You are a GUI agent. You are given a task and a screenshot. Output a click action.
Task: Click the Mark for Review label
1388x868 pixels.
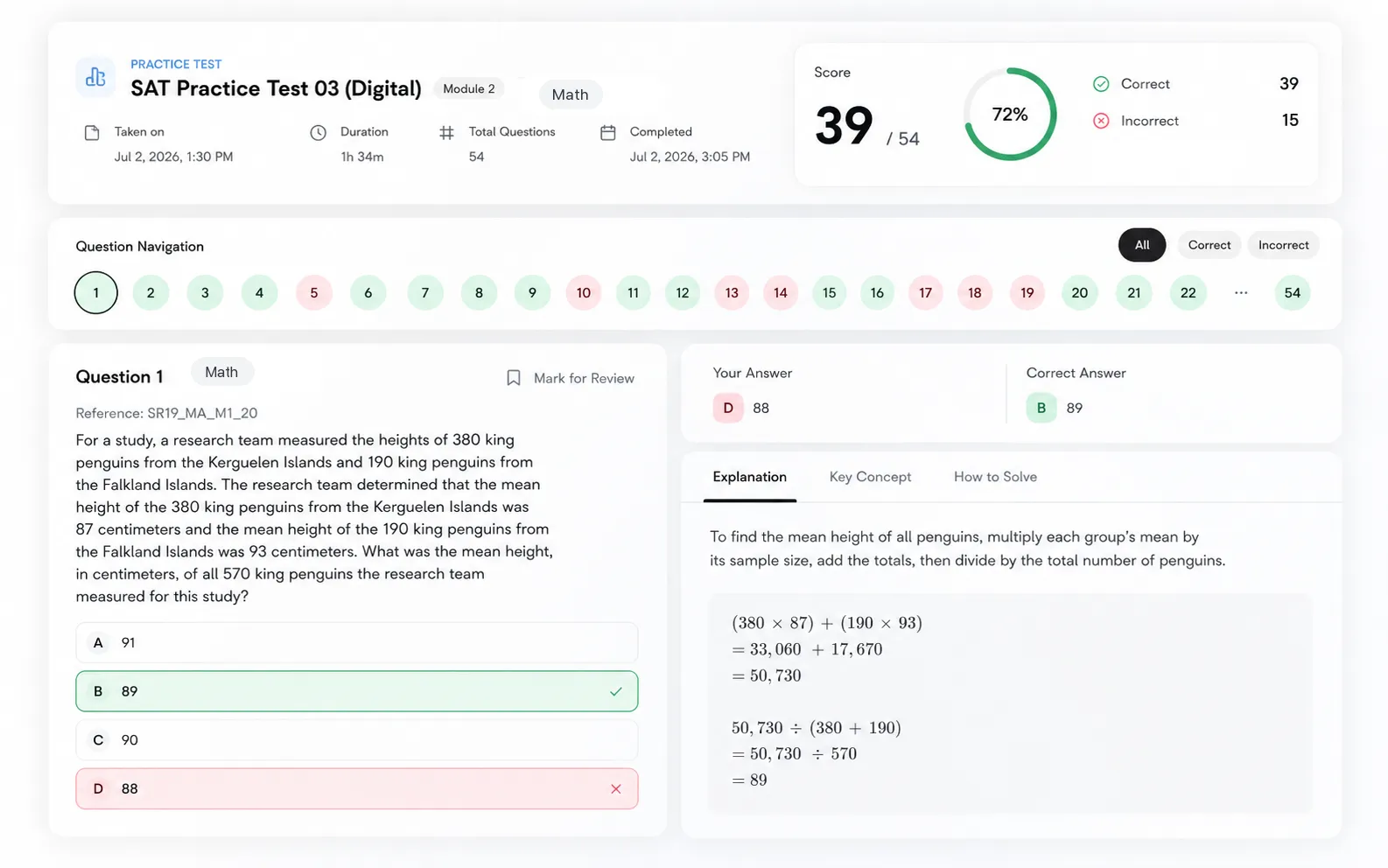click(x=584, y=378)
